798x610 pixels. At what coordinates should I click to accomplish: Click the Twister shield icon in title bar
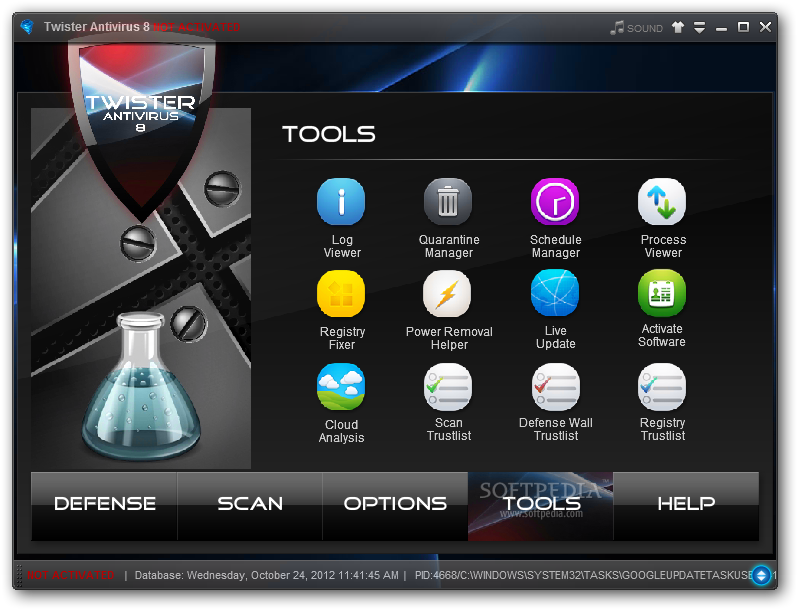click(x=27, y=26)
